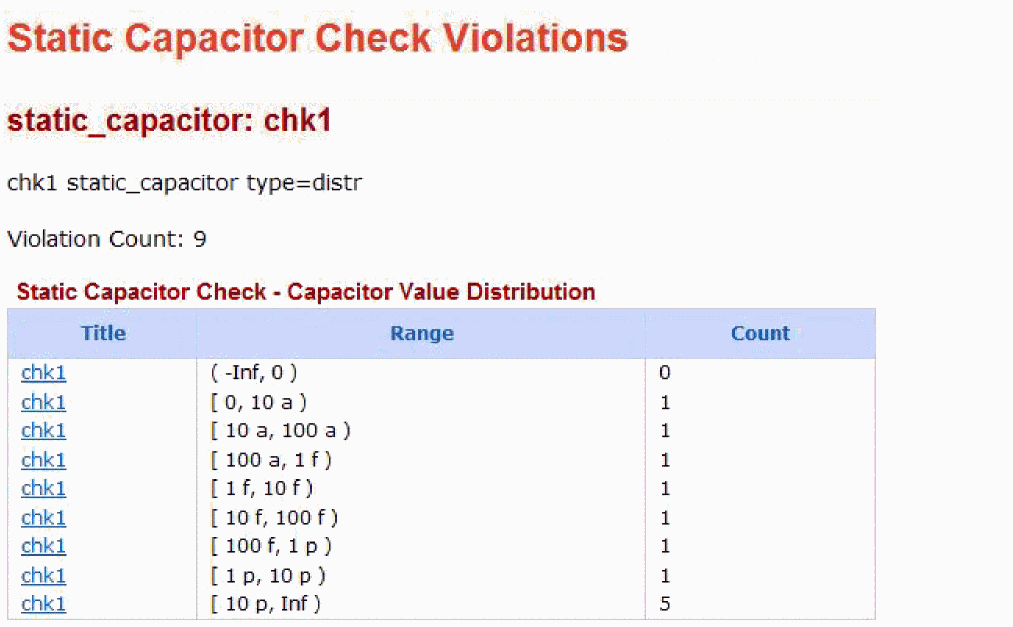Click the ( -Inf, 0 ) range cell
This screenshot has width=1013, height=627.
[254, 373]
